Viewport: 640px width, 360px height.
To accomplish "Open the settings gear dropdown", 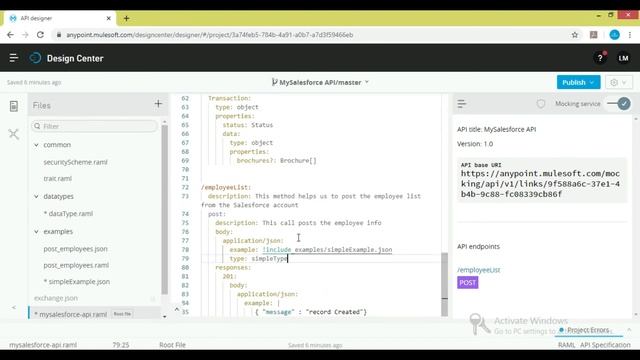I will (618, 82).
